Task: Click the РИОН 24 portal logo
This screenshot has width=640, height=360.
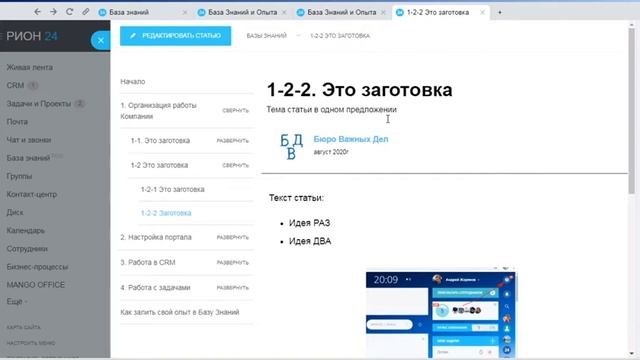Action: coord(32,36)
